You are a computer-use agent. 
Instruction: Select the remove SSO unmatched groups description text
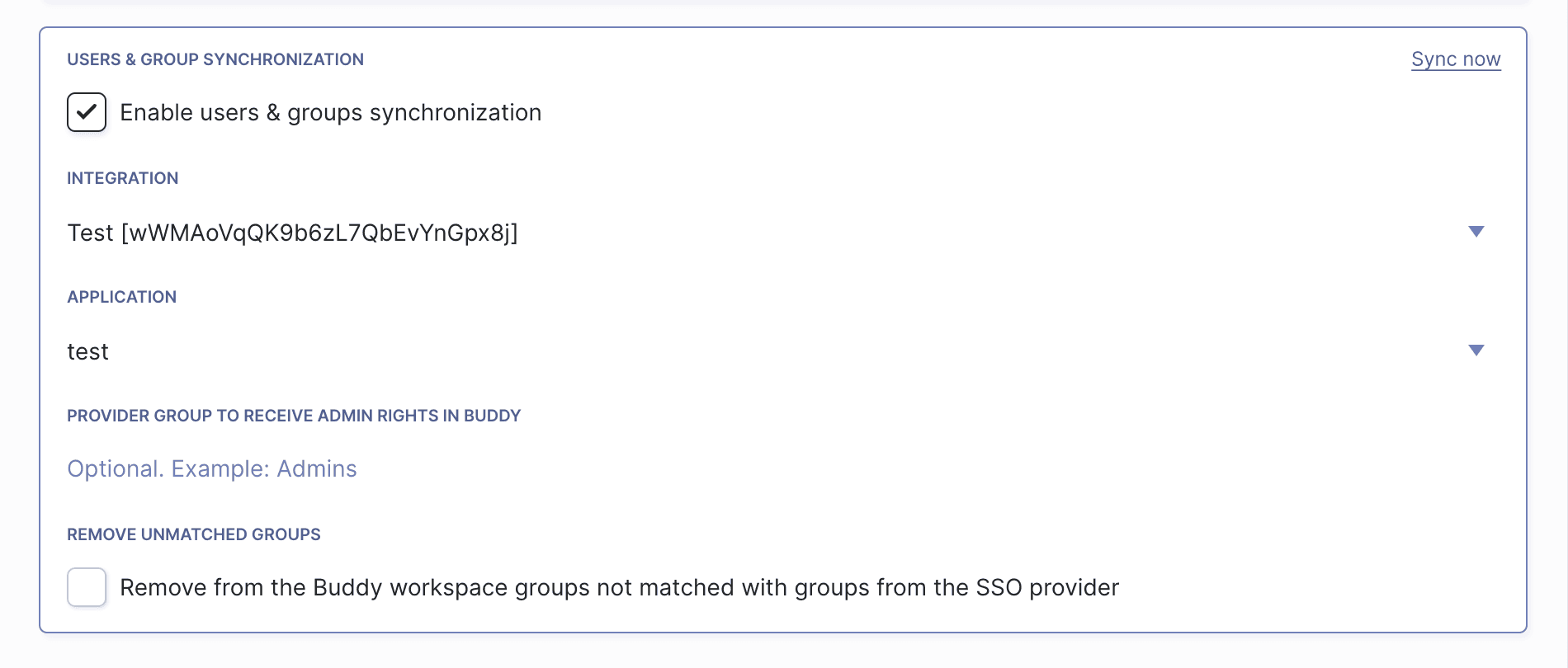619,587
